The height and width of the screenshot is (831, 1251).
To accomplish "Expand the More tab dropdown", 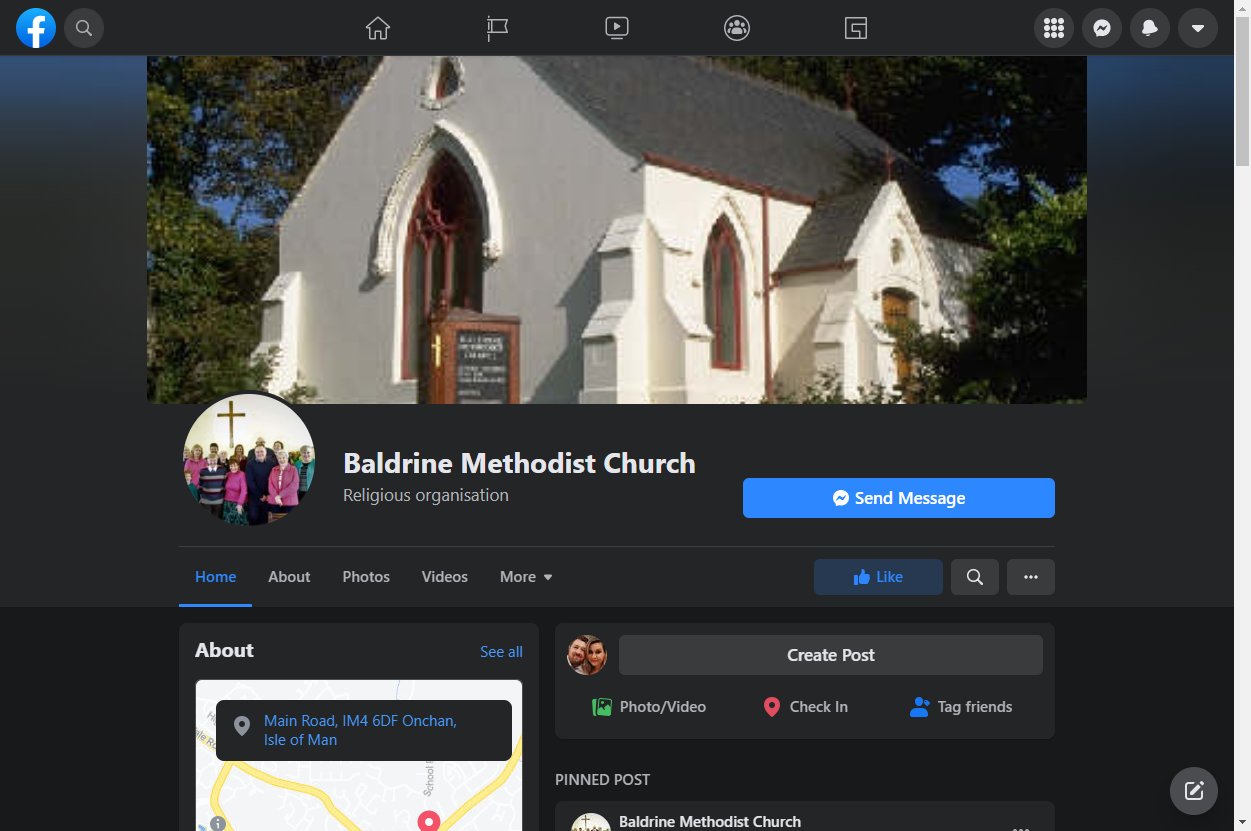I will tap(526, 577).
